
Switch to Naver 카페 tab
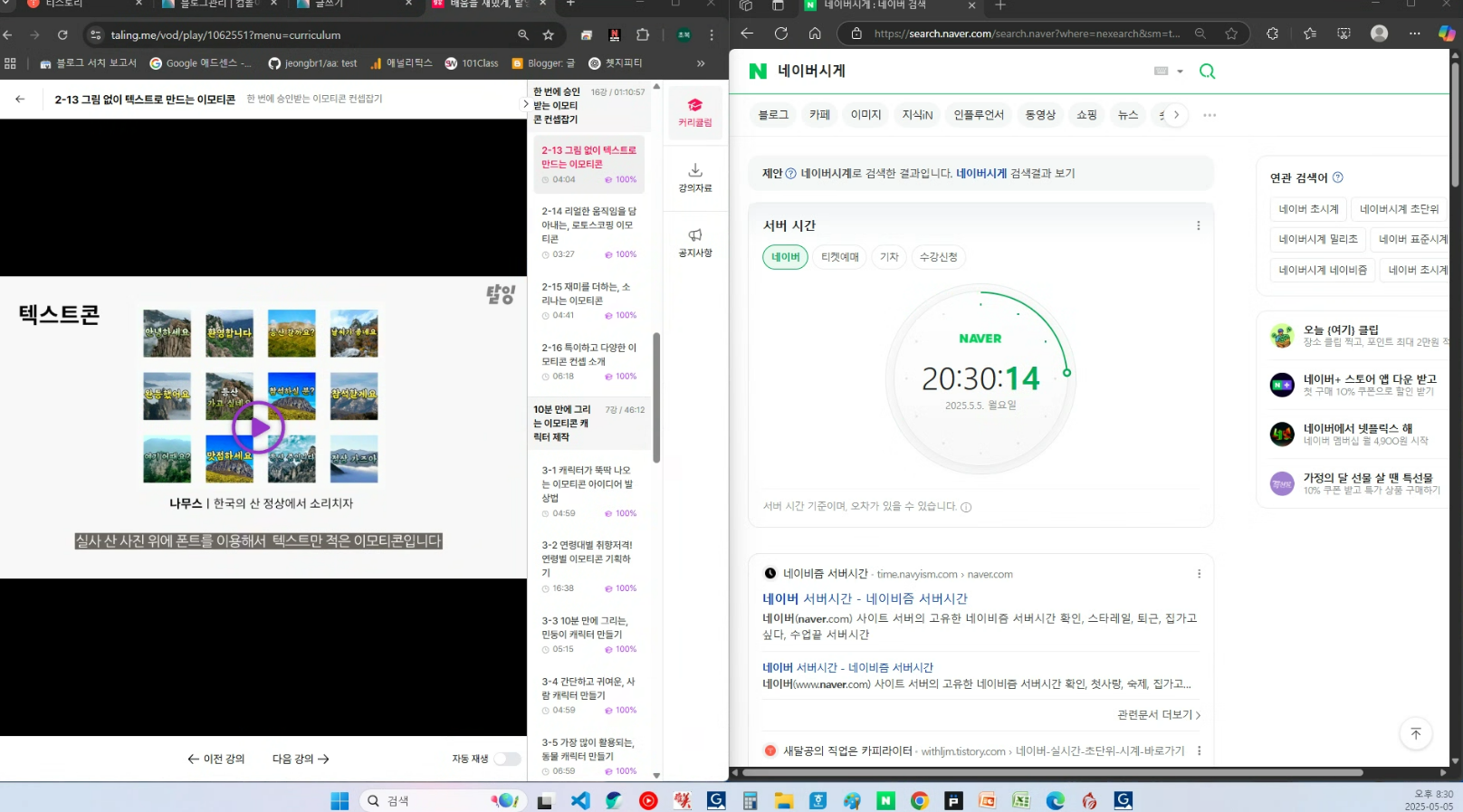(819, 115)
